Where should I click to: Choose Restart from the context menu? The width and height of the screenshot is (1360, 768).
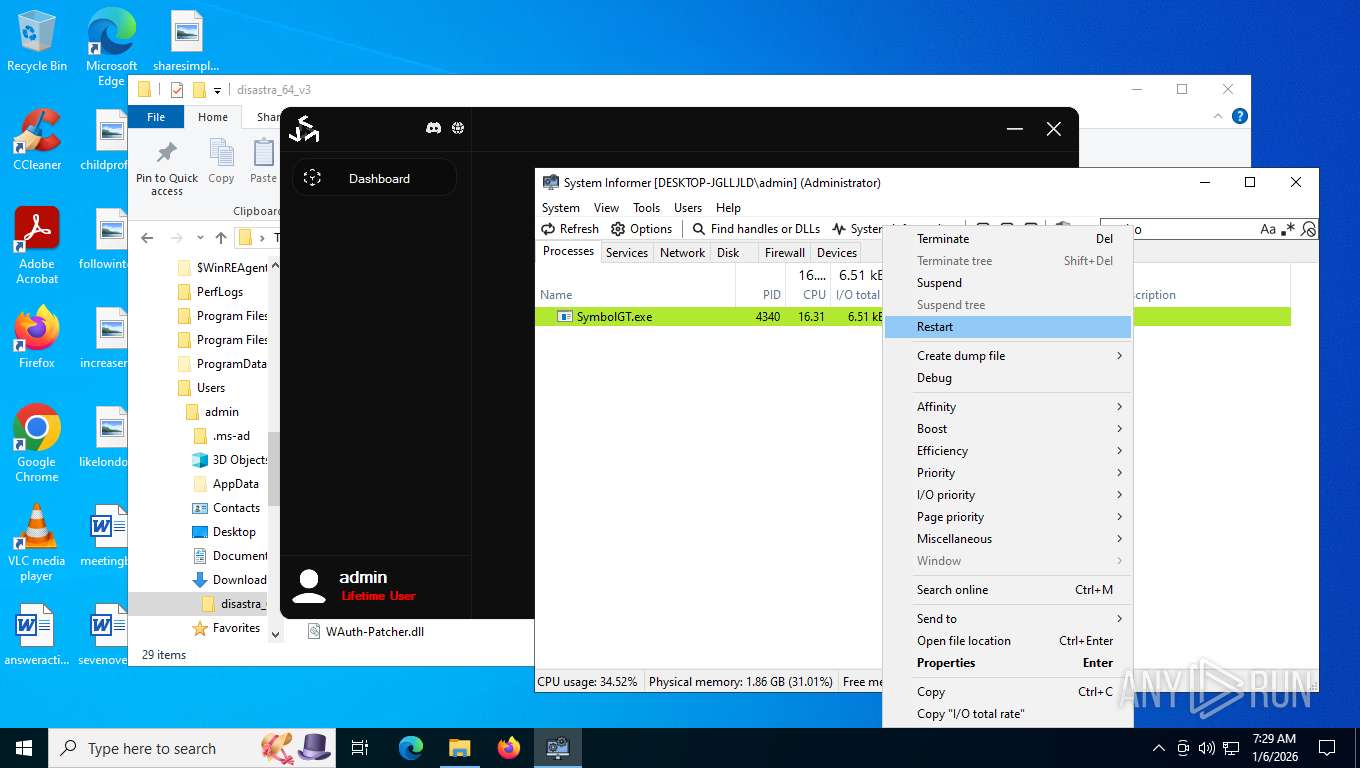tap(1008, 327)
